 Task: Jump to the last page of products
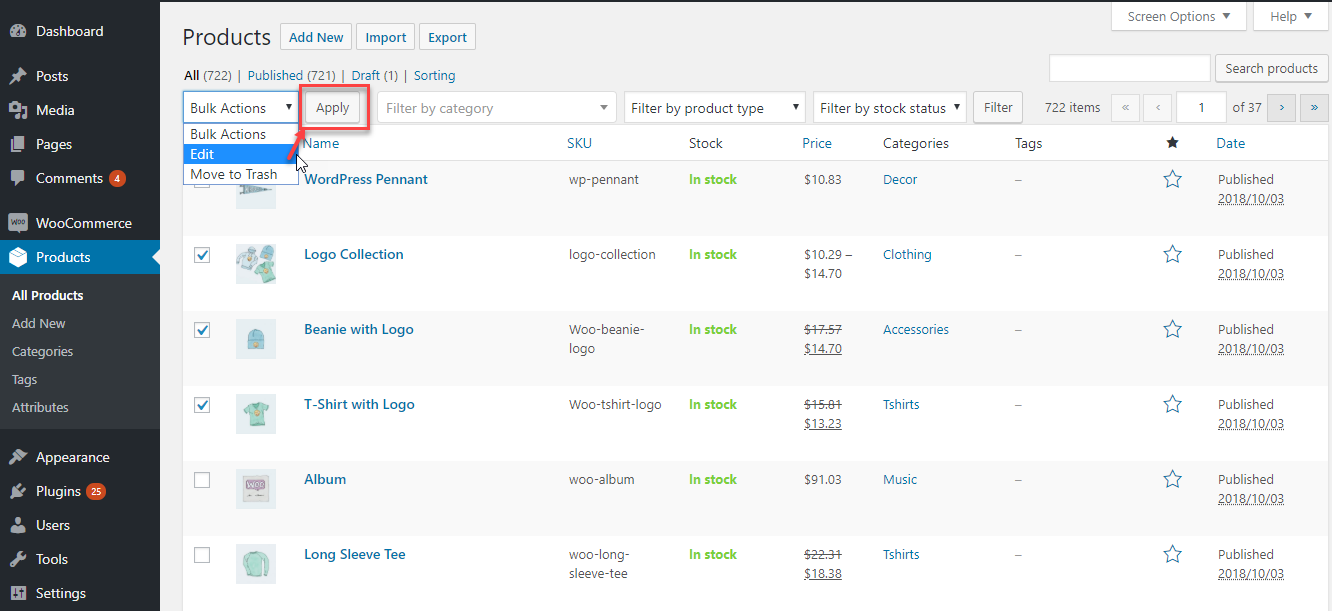[x=1314, y=108]
